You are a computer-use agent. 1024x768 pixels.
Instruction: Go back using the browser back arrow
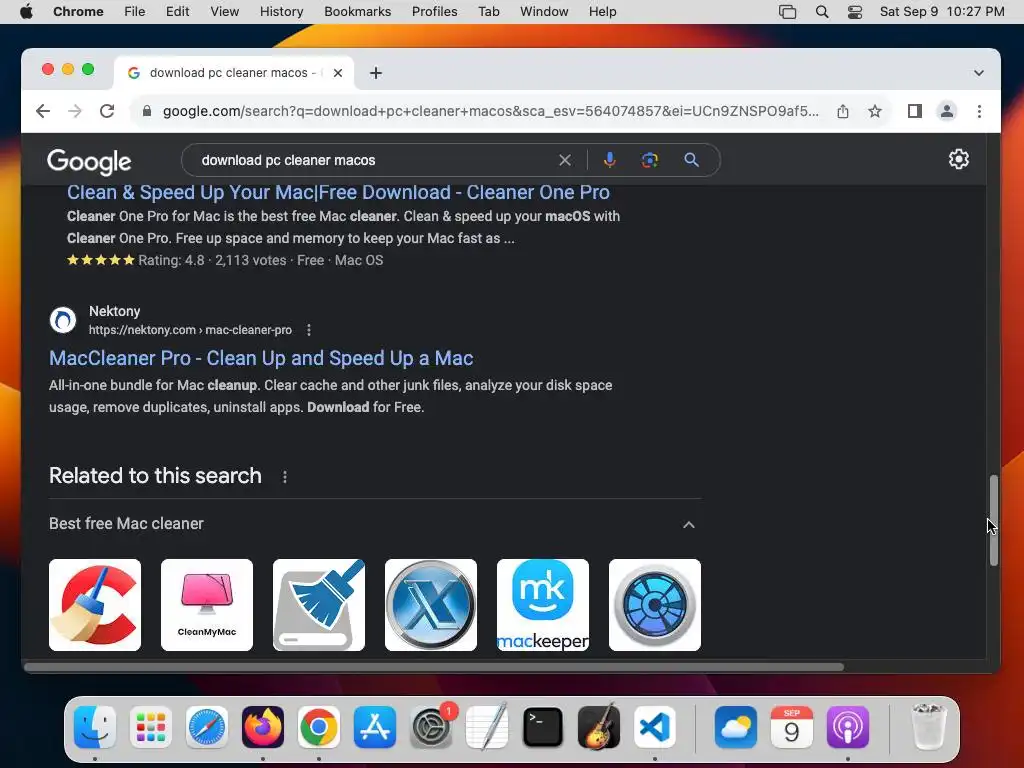pos(43,111)
